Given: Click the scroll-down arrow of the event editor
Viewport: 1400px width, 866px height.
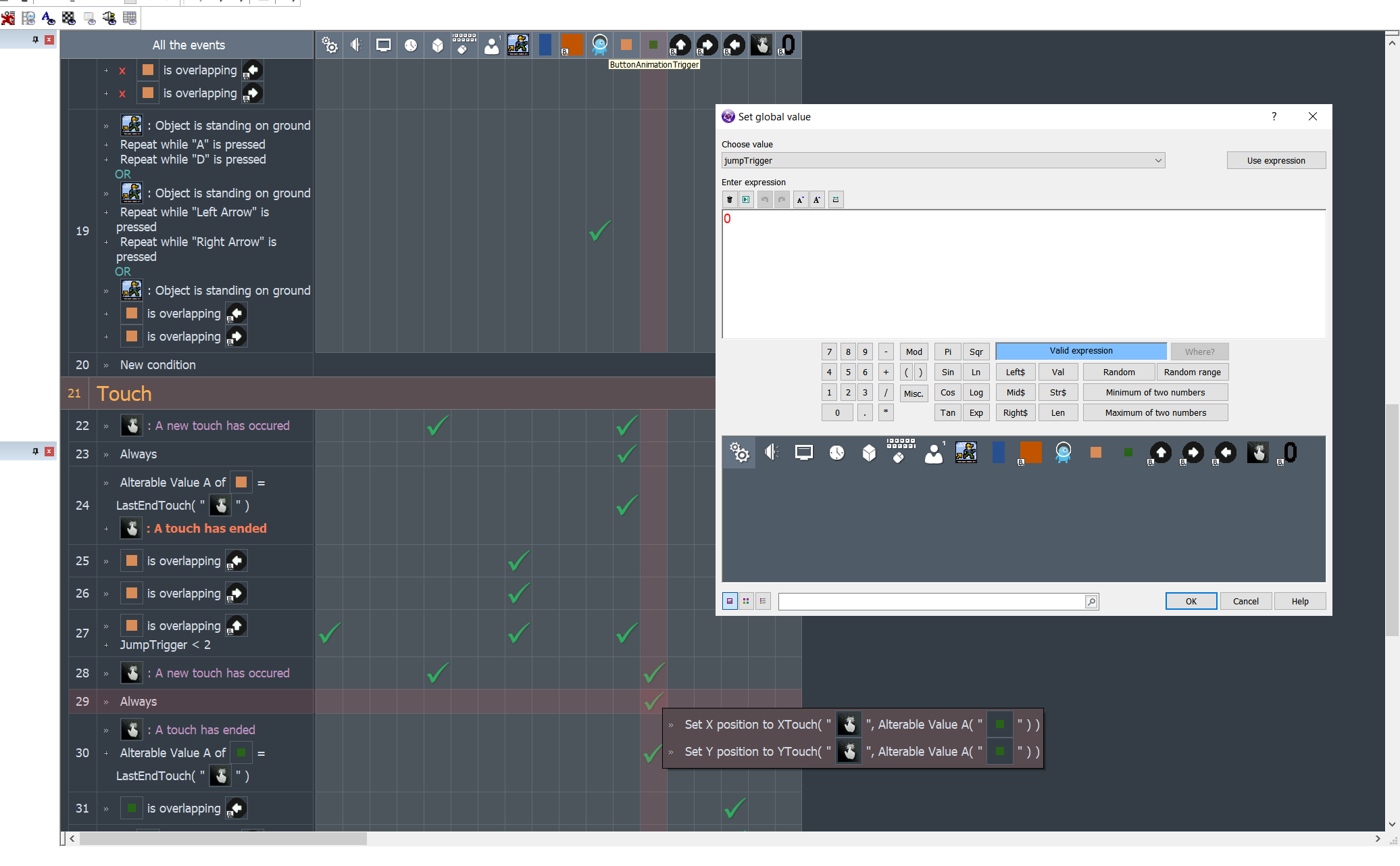Looking at the screenshot, I should click(x=1391, y=824).
